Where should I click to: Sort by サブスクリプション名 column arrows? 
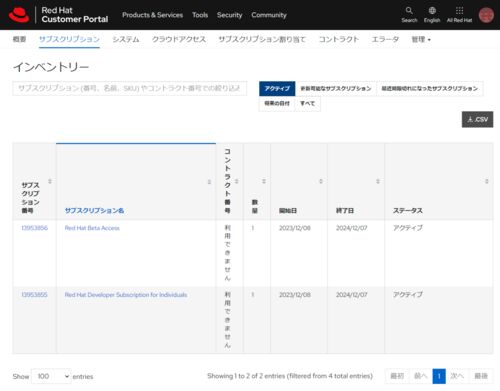tap(209, 181)
